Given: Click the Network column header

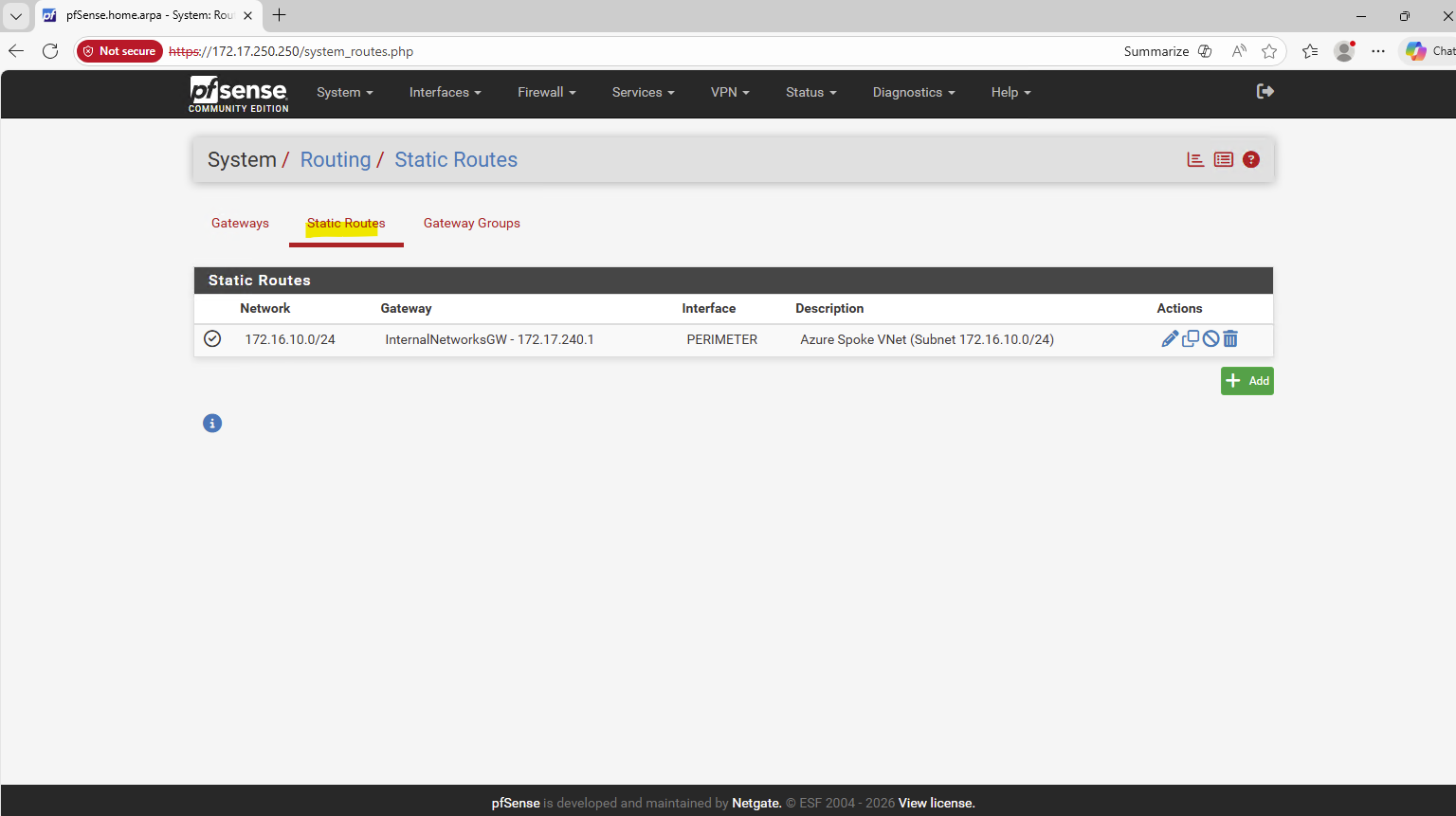Looking at the screenshot, I should point(265,308).
